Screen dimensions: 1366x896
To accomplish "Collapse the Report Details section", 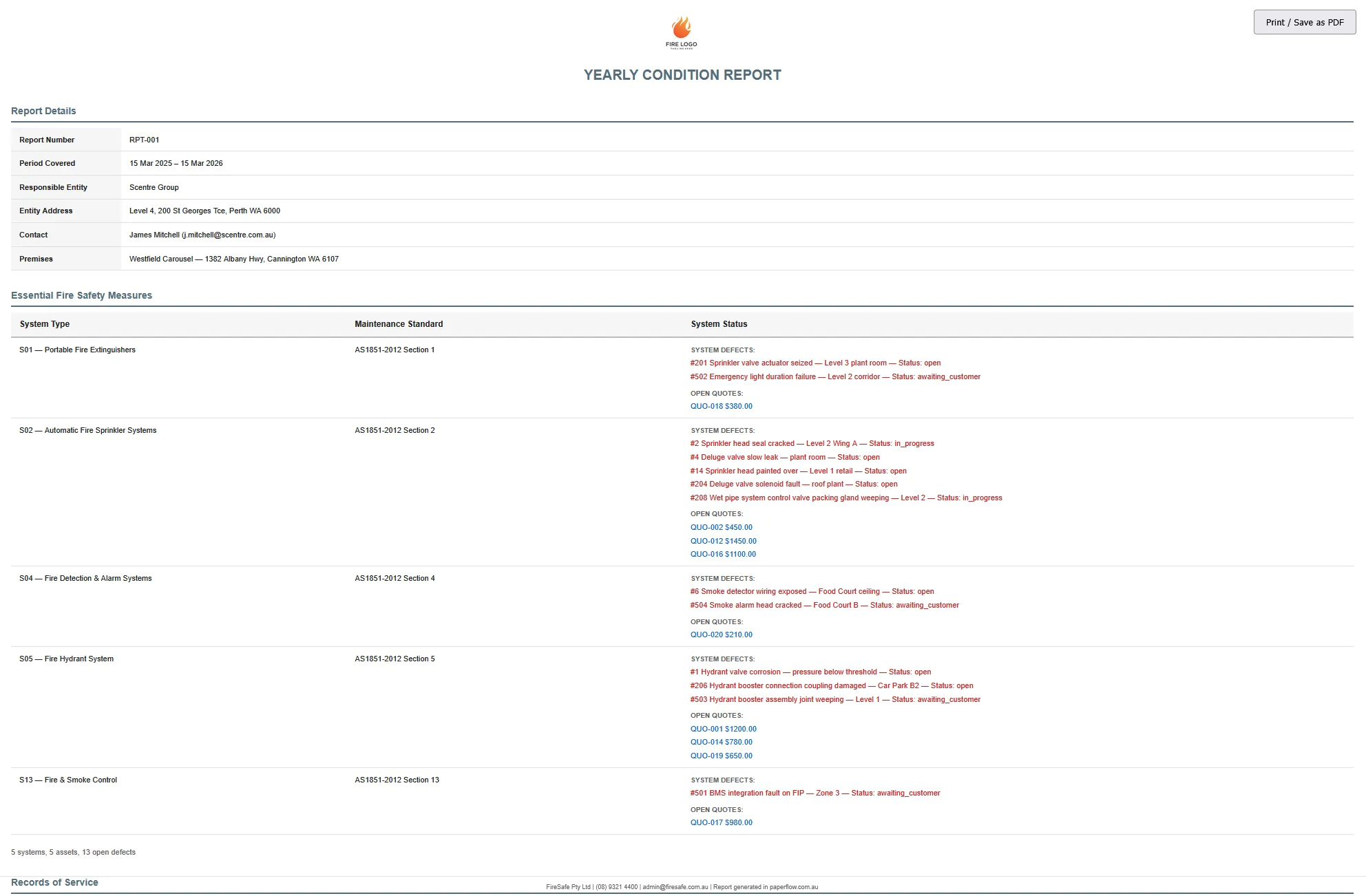I will click(x=43, y=111).
